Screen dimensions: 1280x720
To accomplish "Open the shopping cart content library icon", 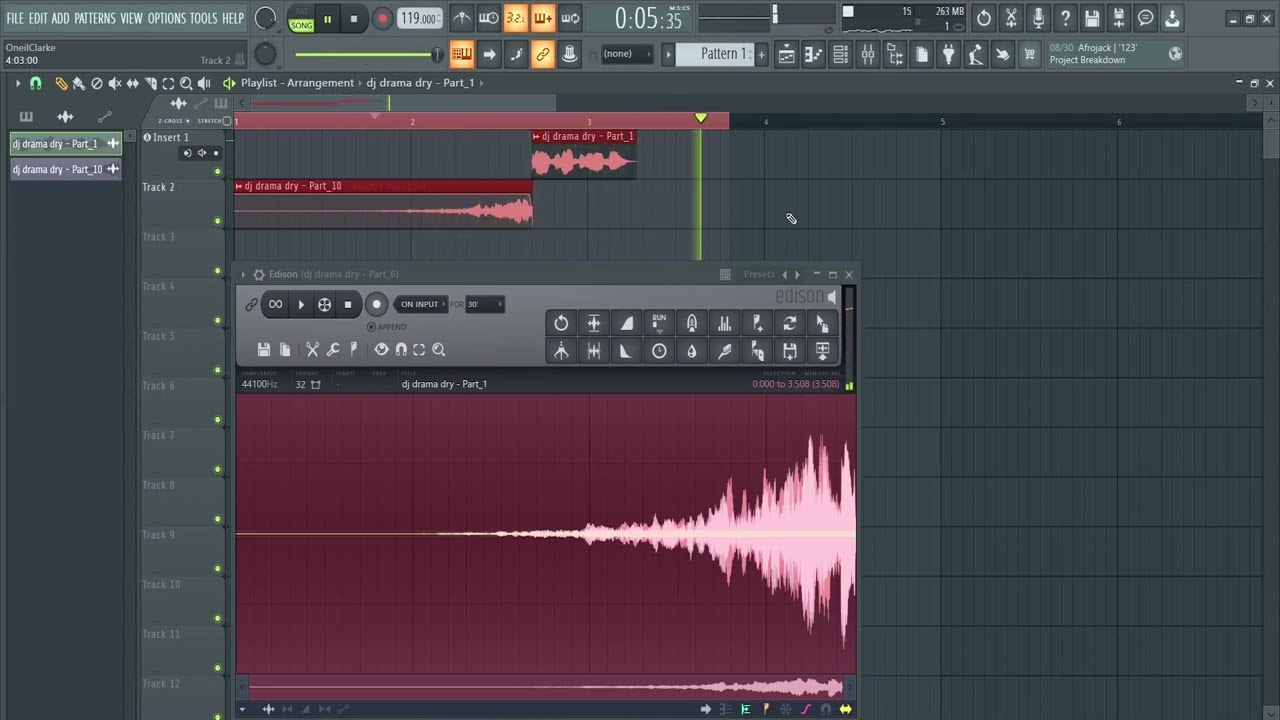I will coord(1029,54).
